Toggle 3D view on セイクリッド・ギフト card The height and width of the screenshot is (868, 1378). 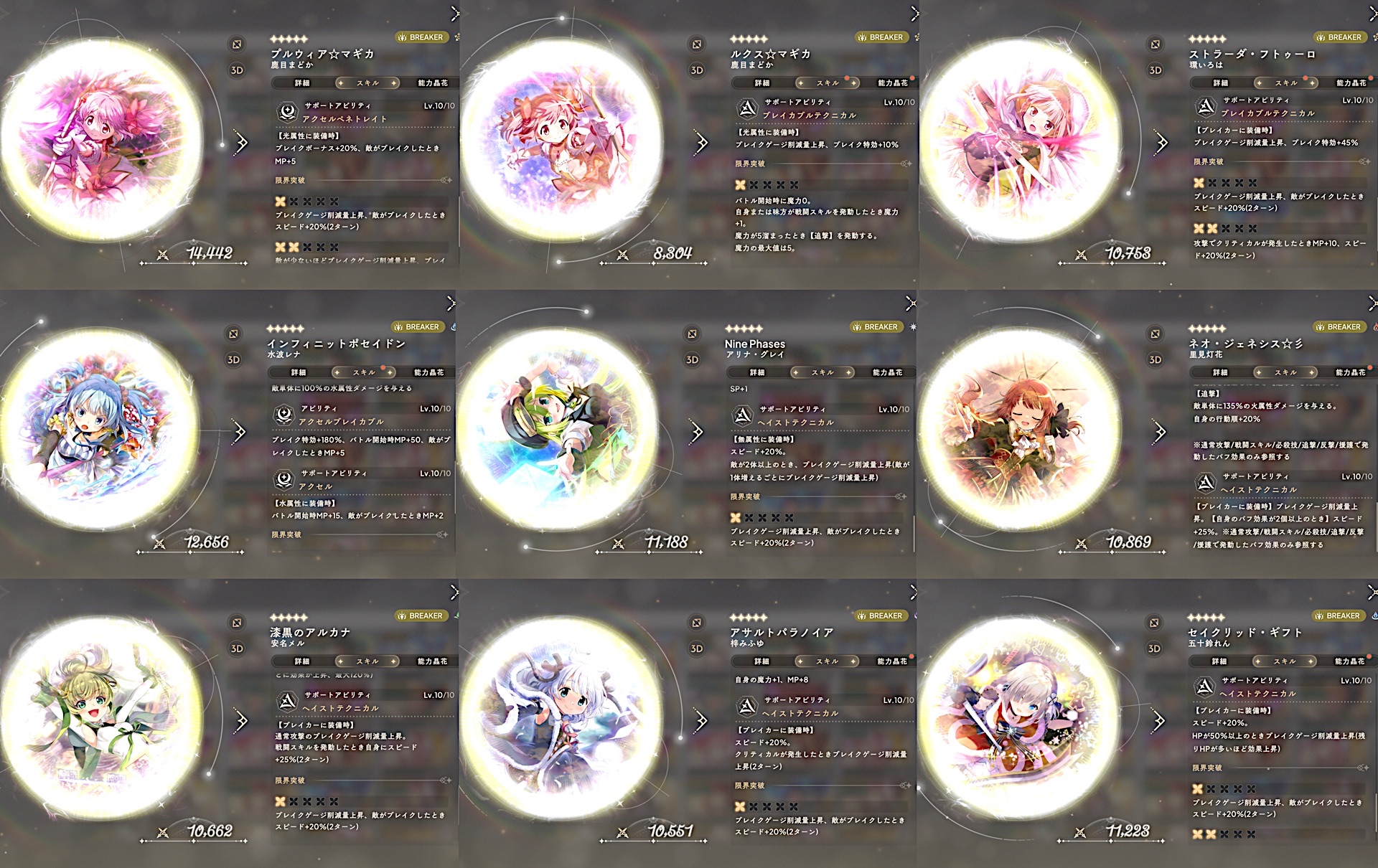(x=1154, y=648)
